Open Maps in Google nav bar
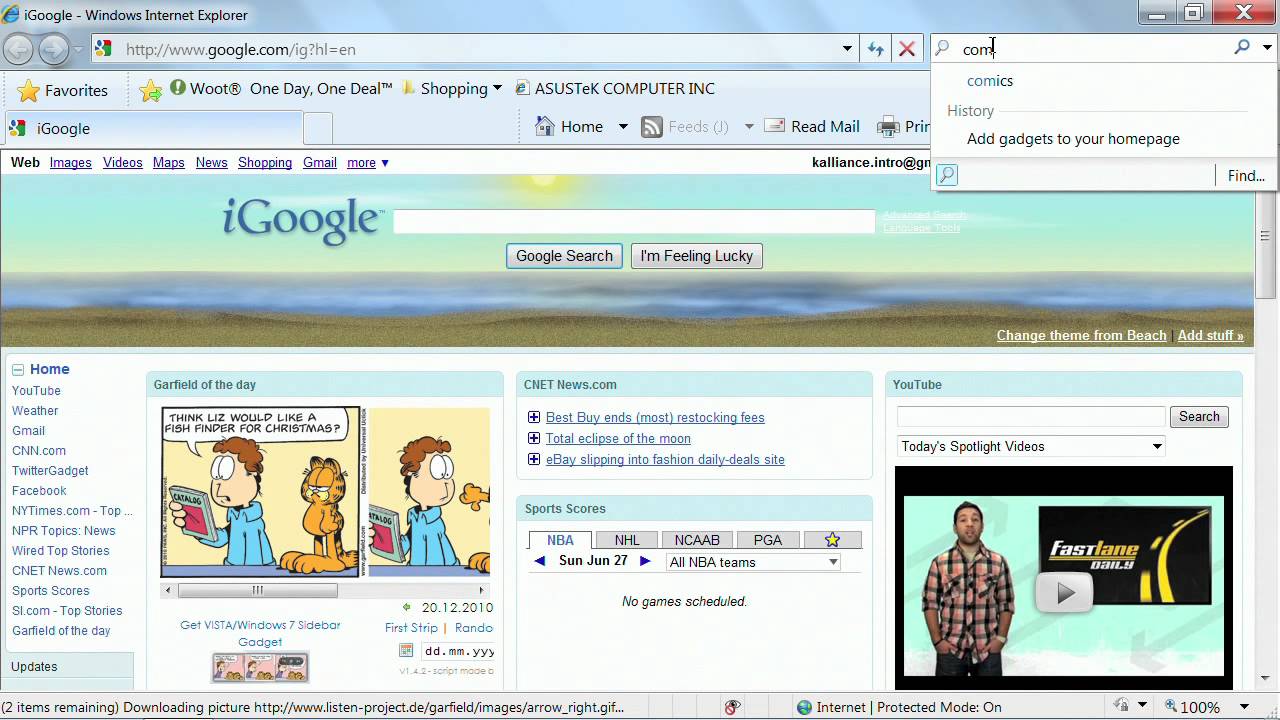The image size is (1280, 720). tap(169, 163)
